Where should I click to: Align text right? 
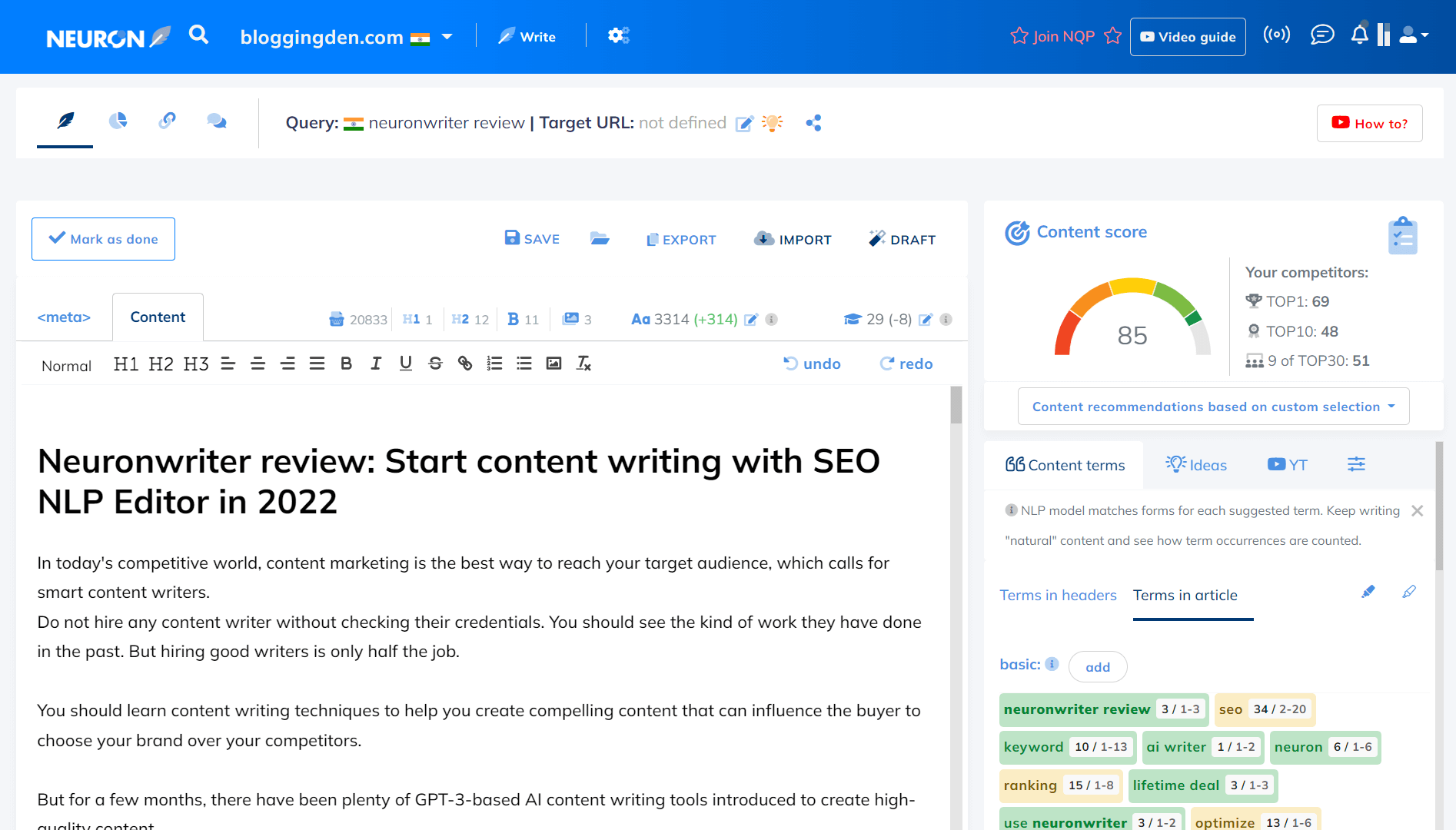click(288, 364)
